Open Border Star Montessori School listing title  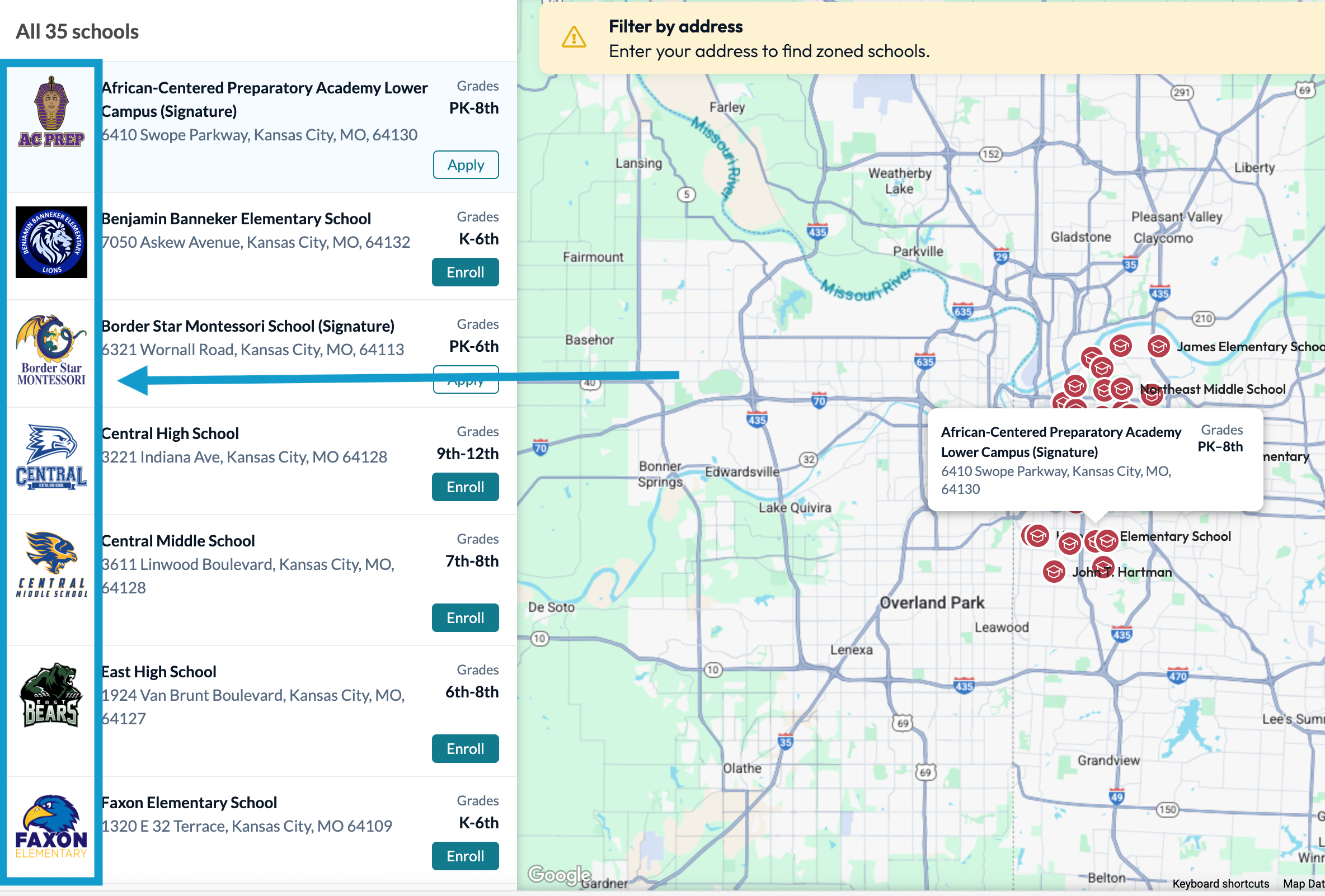[248, 326]
